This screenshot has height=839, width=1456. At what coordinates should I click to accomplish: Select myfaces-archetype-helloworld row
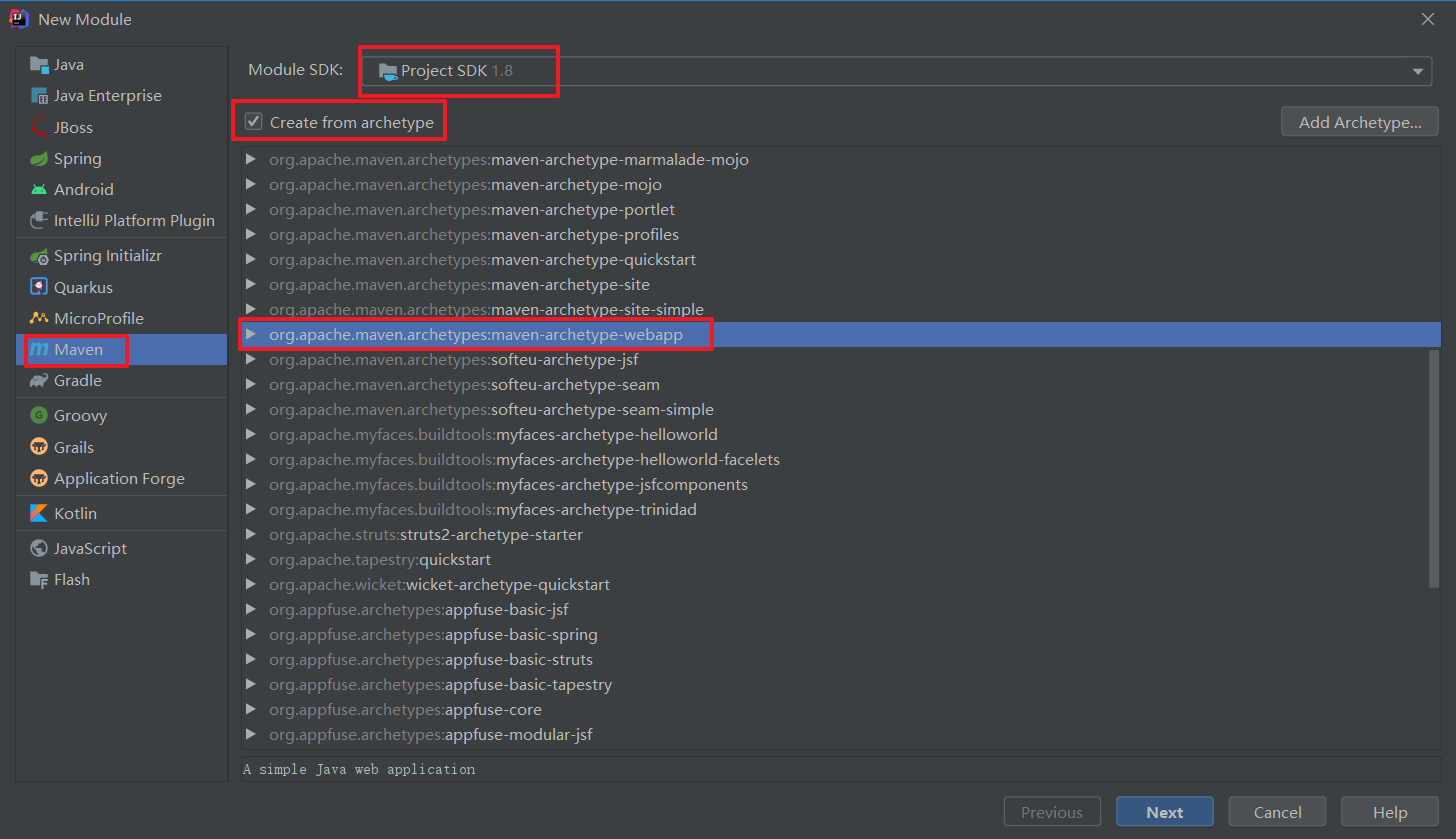tap(841, 435)
